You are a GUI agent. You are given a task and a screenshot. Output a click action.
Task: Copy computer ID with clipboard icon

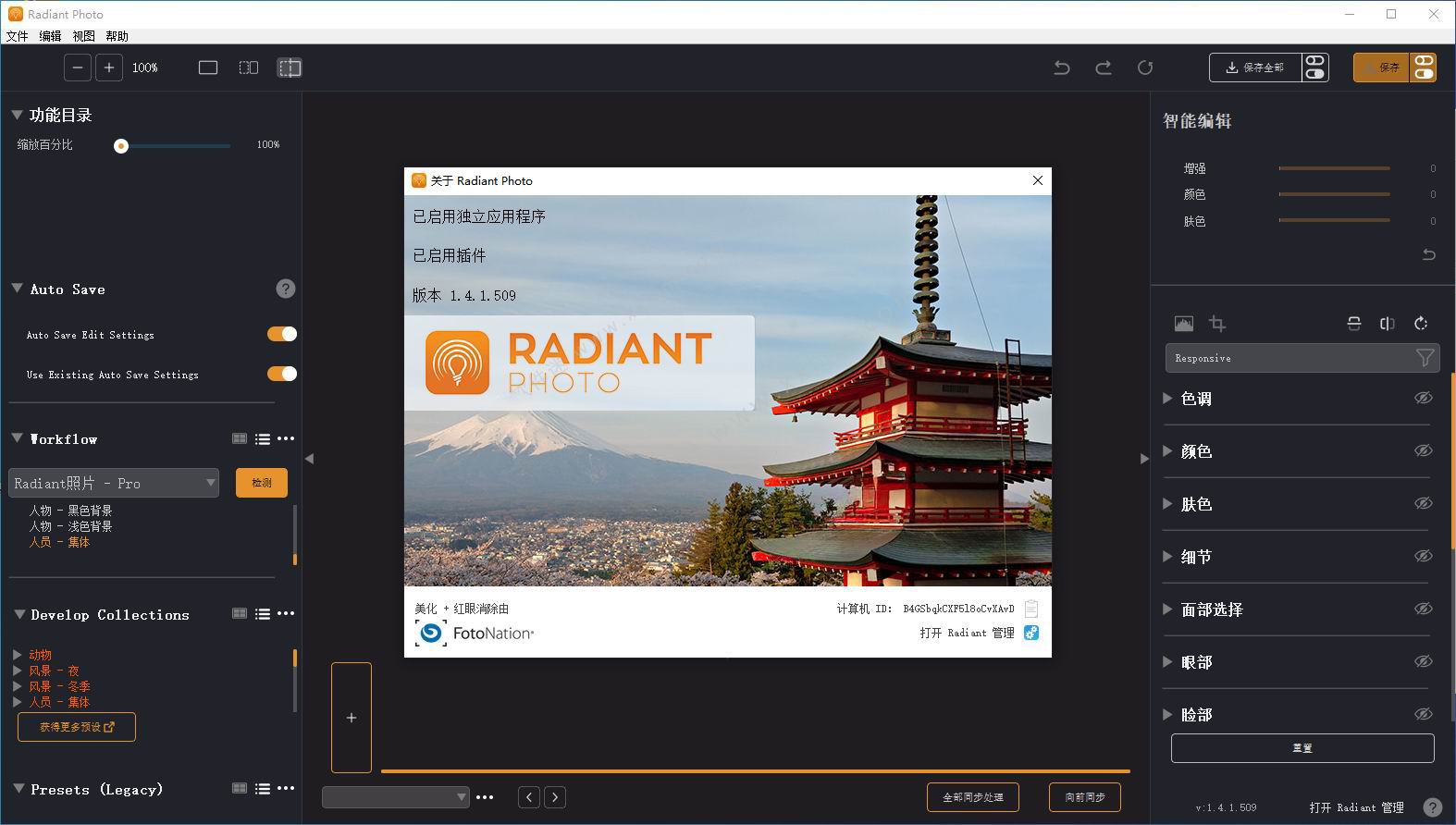point(1031,609)
